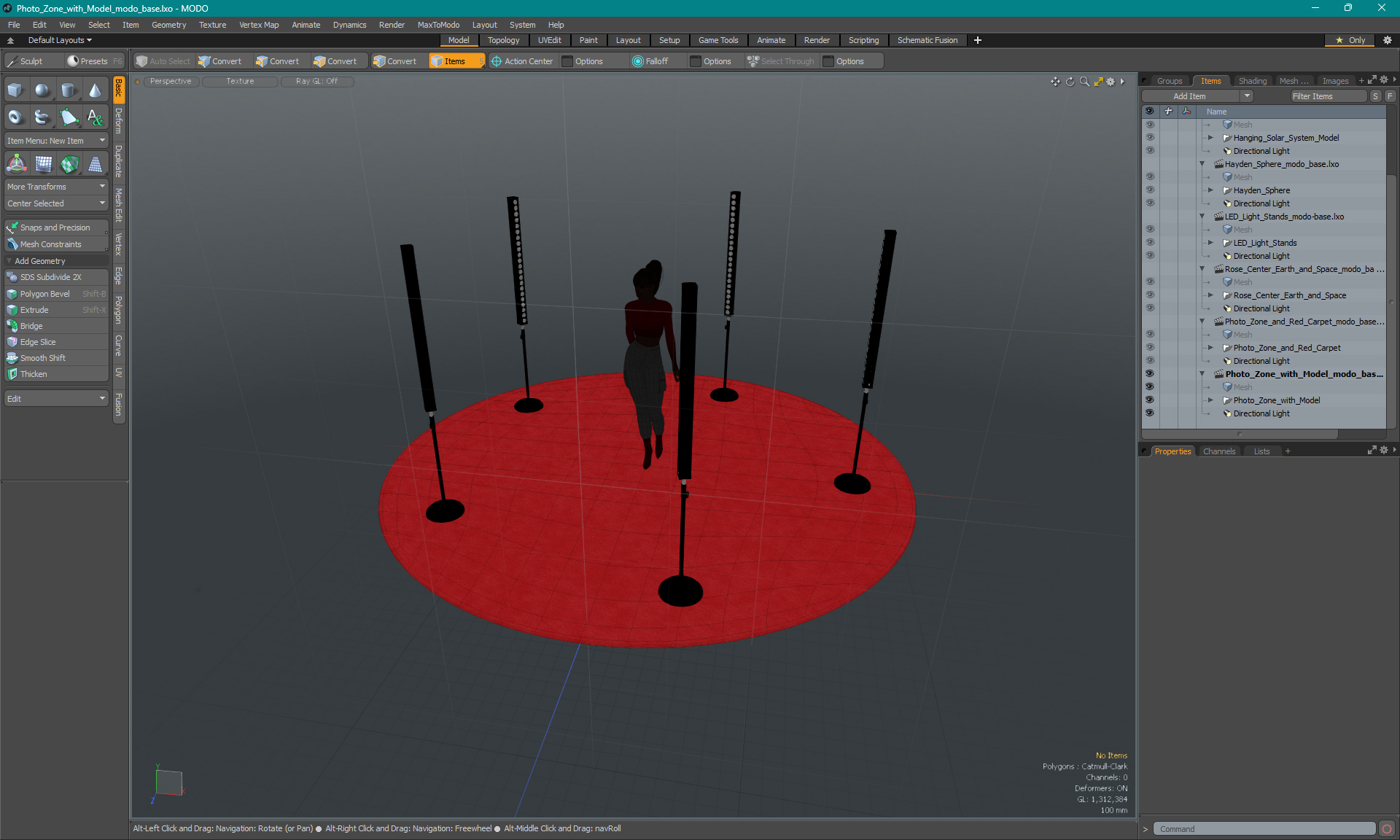This screenshot has width=1400, height=840.
Task: Open the More Transforms dropdown
Action: (x=56, y=187)
